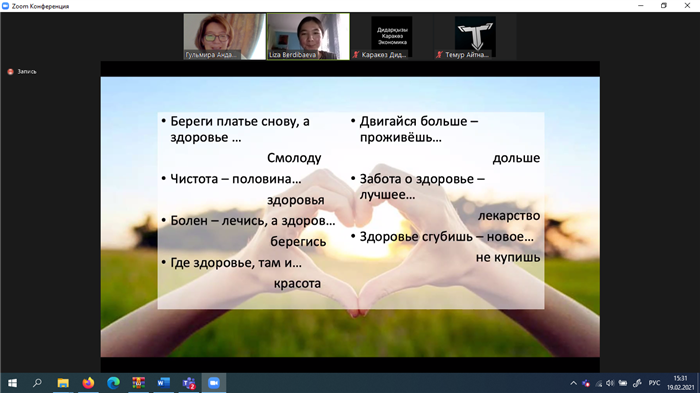Click muted mic icon on Каракоз tile

[x=356, y=55]
